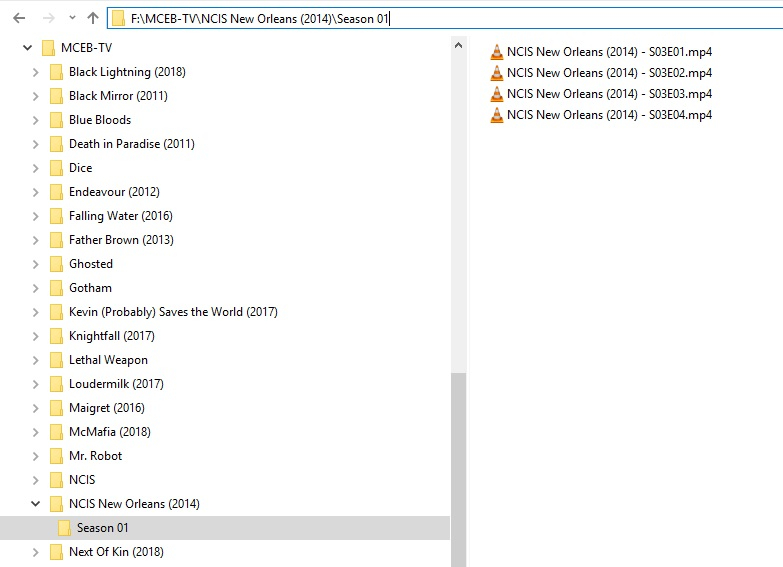Image resolution: width=783 pixels, height=567 pixels.
Task: Expand Kevin (Probably) Saves the World node
Action: pos(35,312)
